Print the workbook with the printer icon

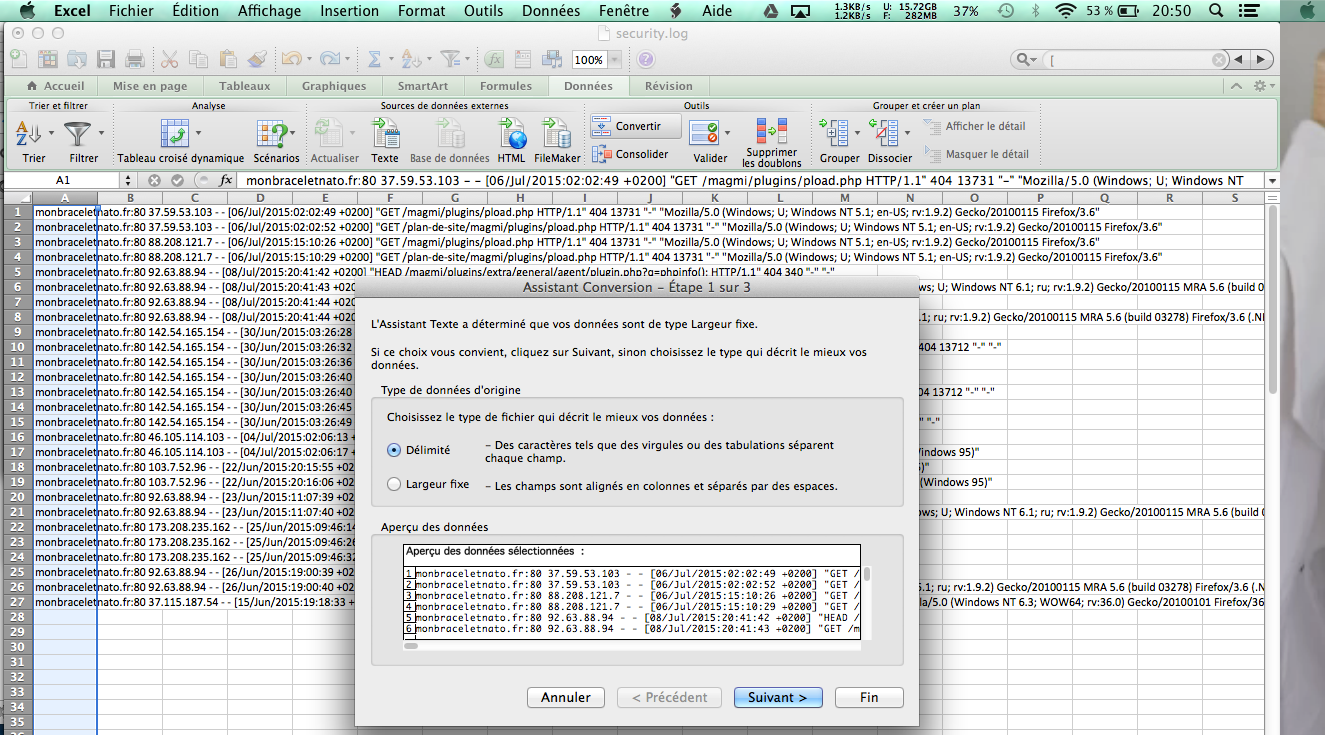click(x=133, y=59)
